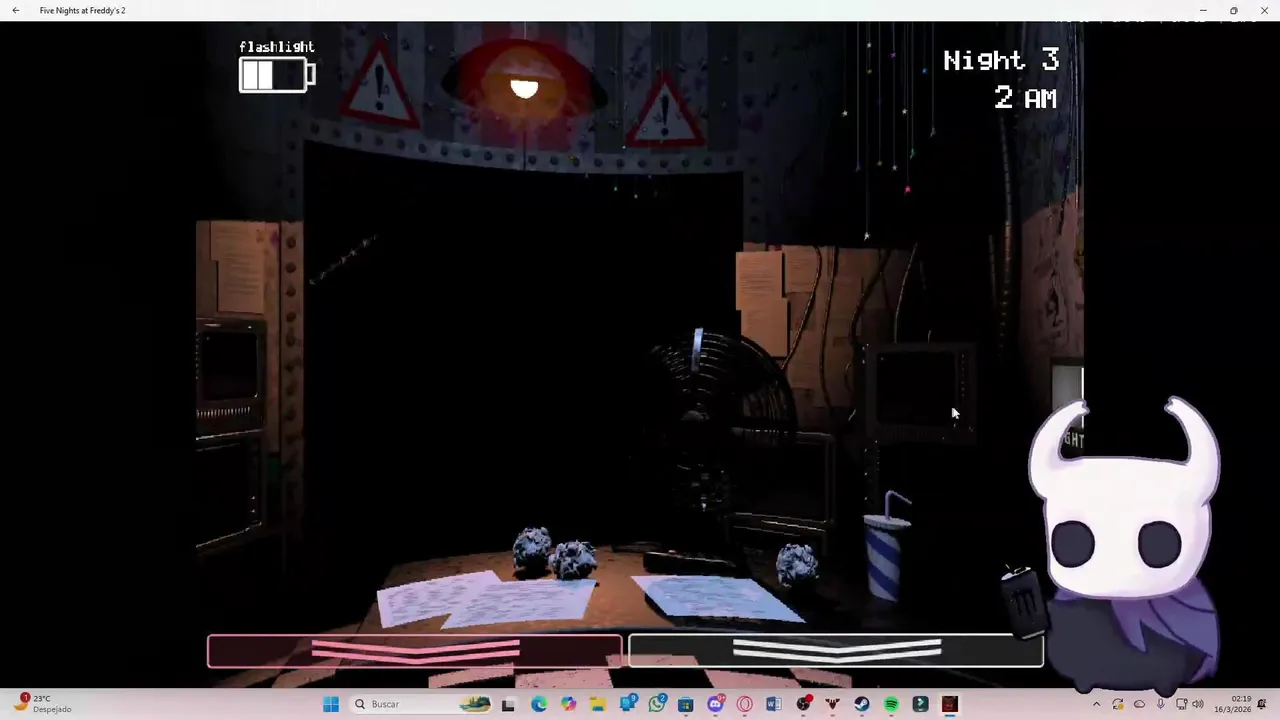Image resolution: width=1280 pixels, height=720 pixels.
Task: Click the flashlight battery indicator
Action: click(277, 75)
